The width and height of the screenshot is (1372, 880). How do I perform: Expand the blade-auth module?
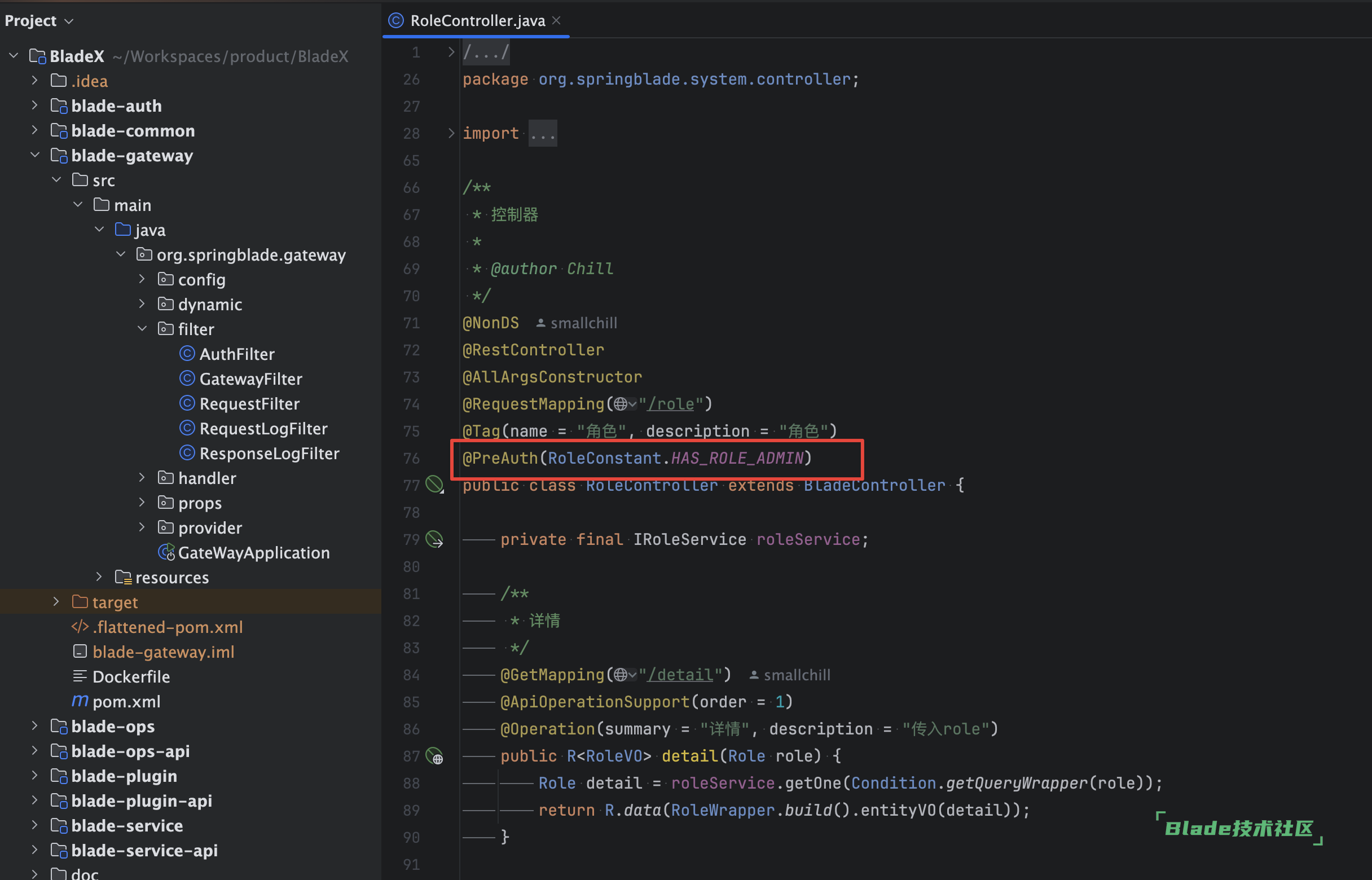pos(35,105)
